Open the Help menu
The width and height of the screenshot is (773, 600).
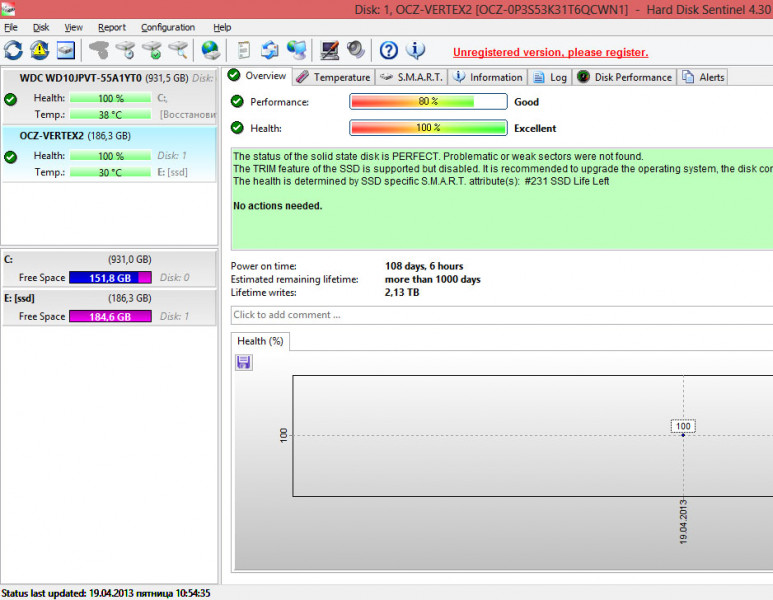(x=222, y=28)
